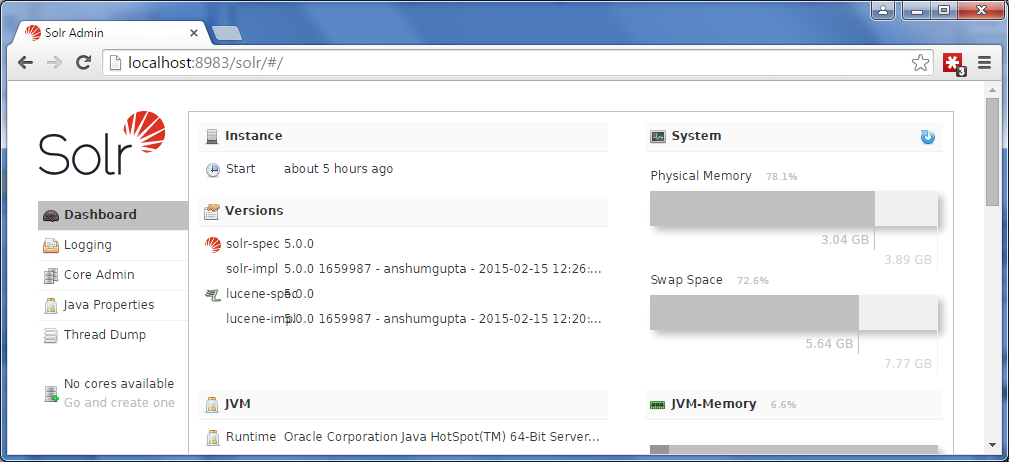Screen dimensions: 1009x462
Task: Click the JVM section jar icon
Action: [x=212, y=405]
